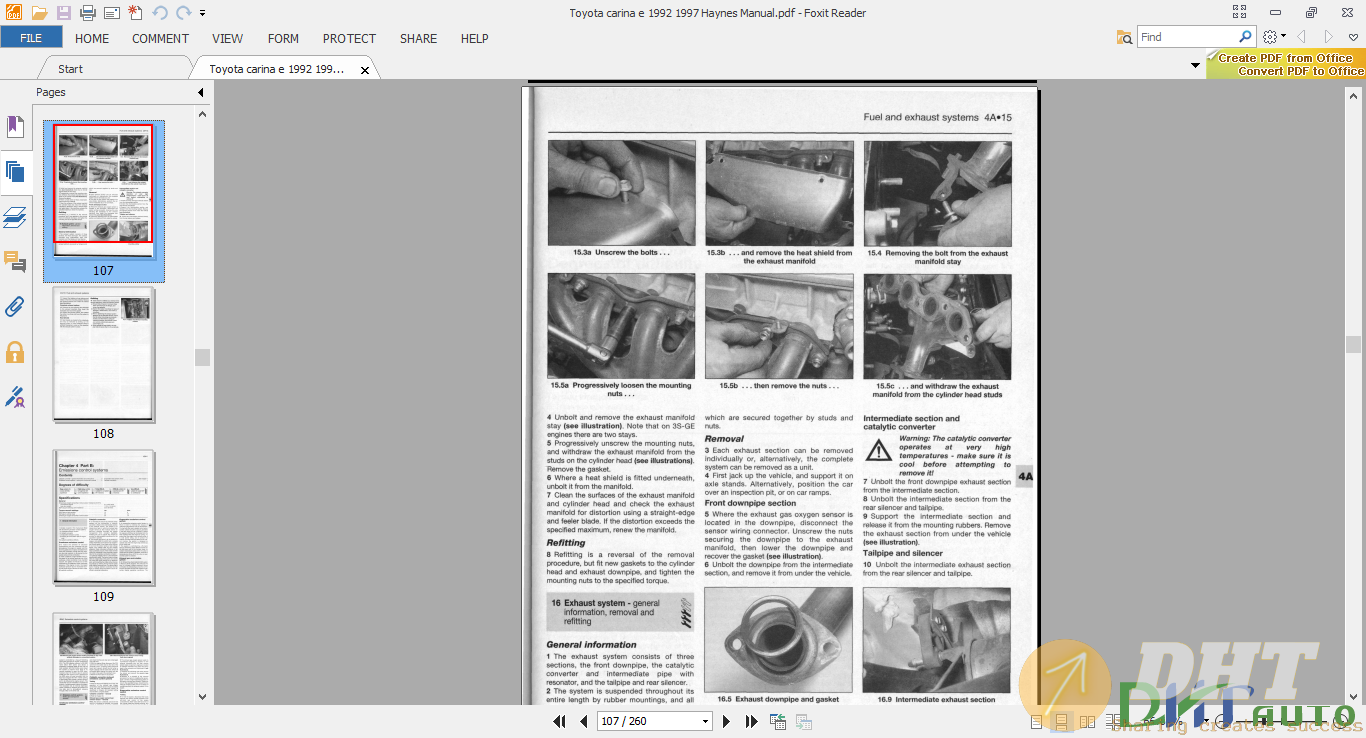This screenshot has width=1366, height=738.
Task: Click the magnifier search button in Find box
Action: (x=1245, y=37)
